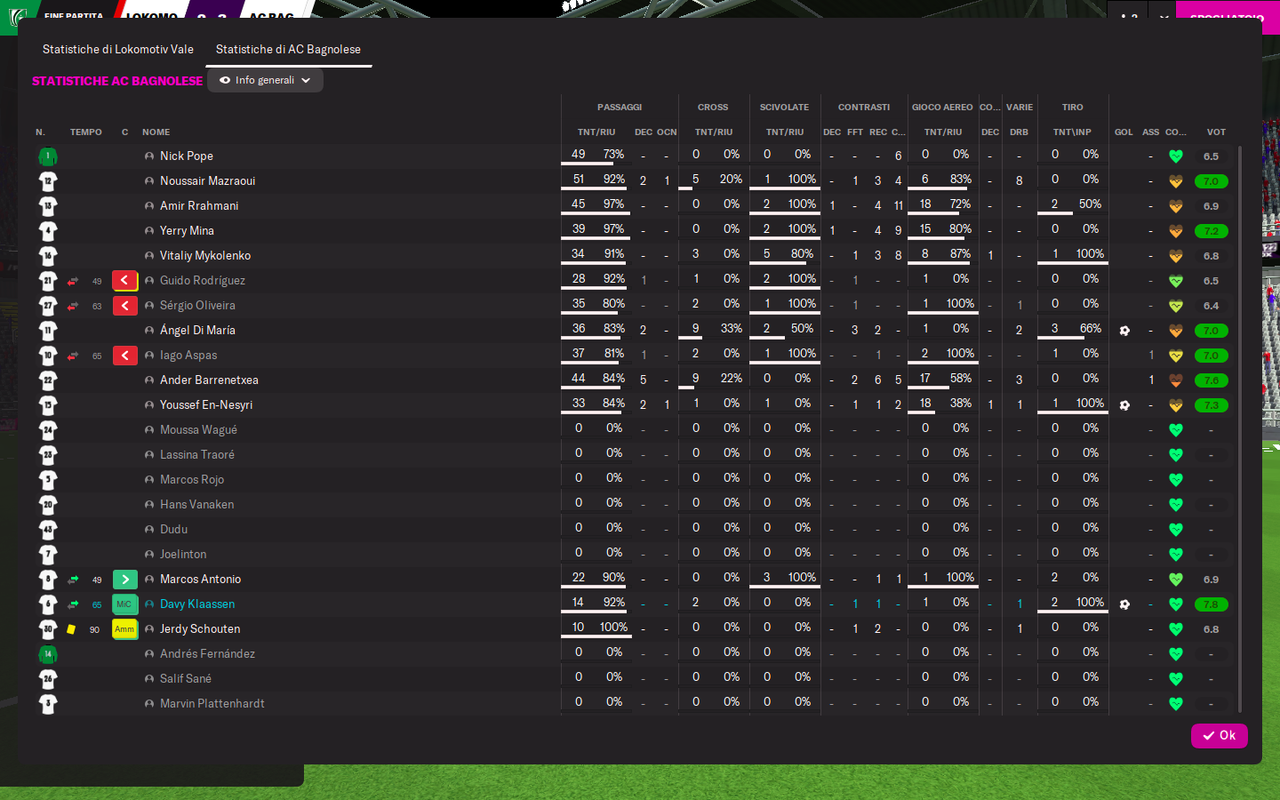Click the Spogliatoio button at top right
The height and width of the screenshot is (800, 1280).
(x=1227, y=16)
